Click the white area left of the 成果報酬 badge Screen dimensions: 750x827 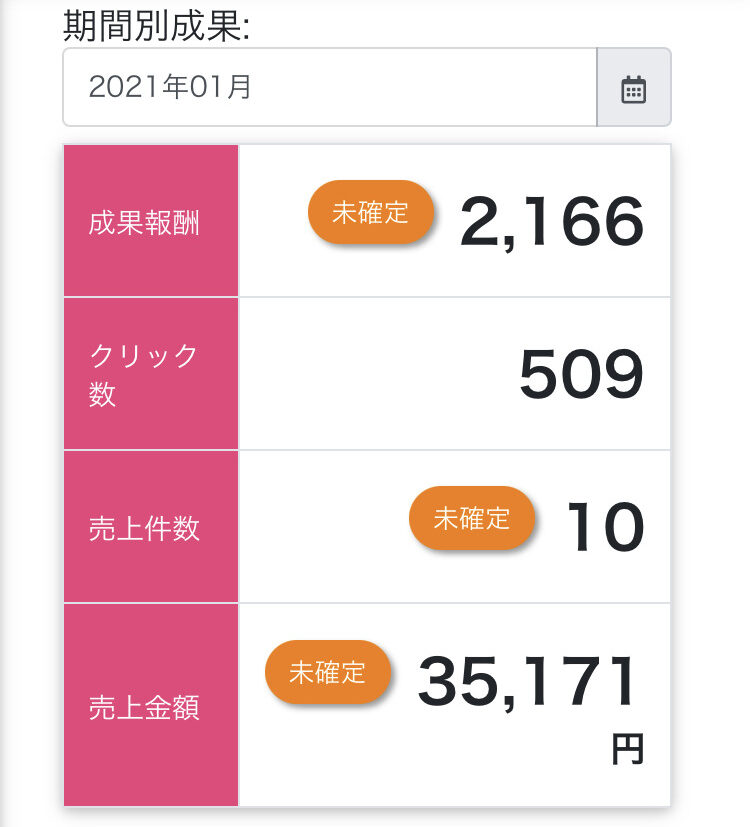(x=273, y=221)
